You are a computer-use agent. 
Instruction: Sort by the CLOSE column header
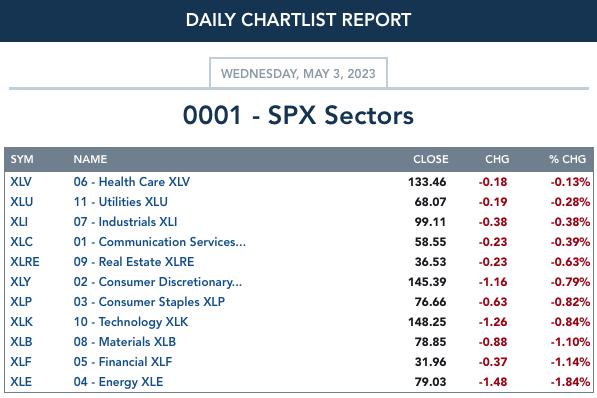431,159
